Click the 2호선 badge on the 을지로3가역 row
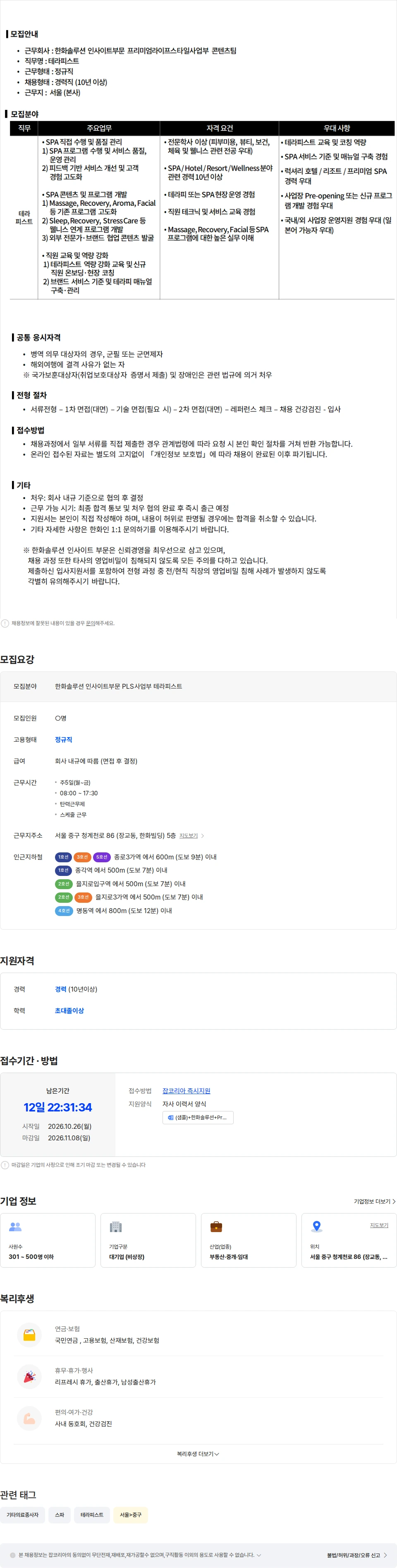 63,897
